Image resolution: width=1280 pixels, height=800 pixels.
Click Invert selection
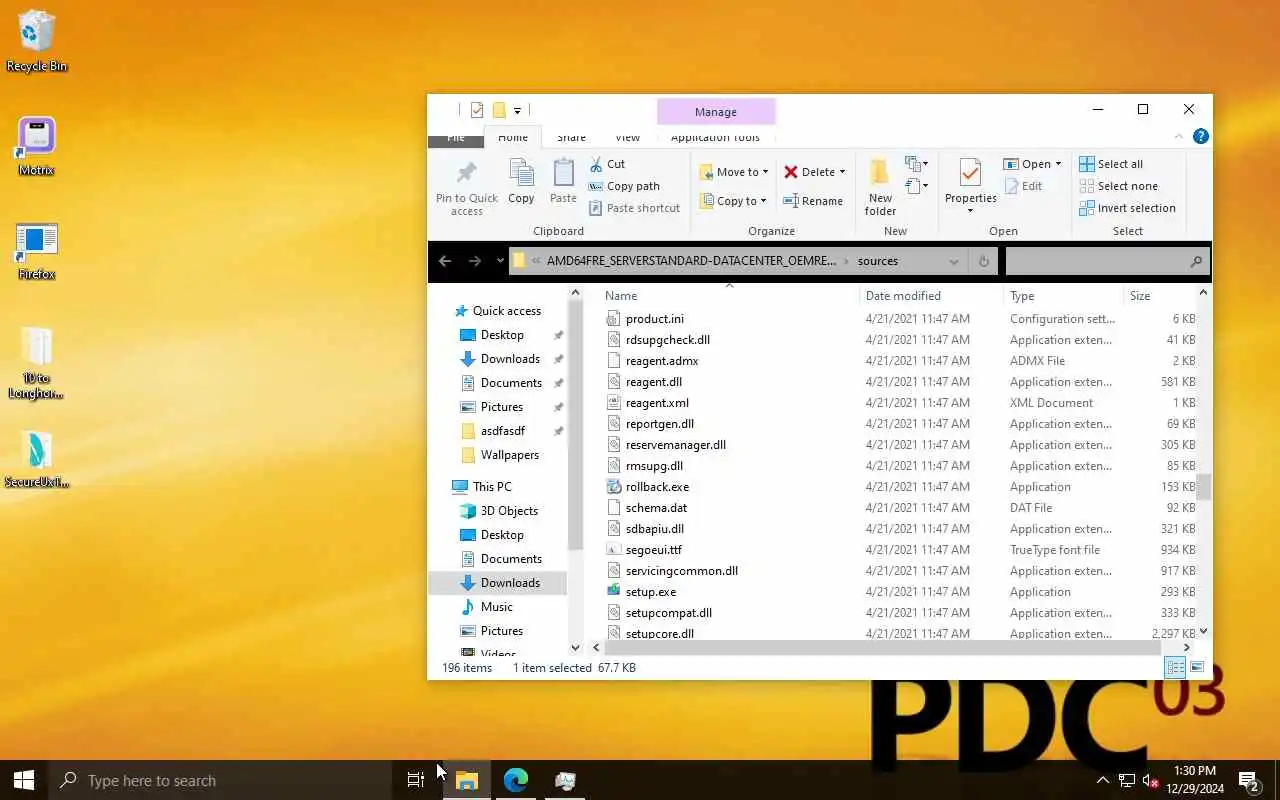point(1127,208)
